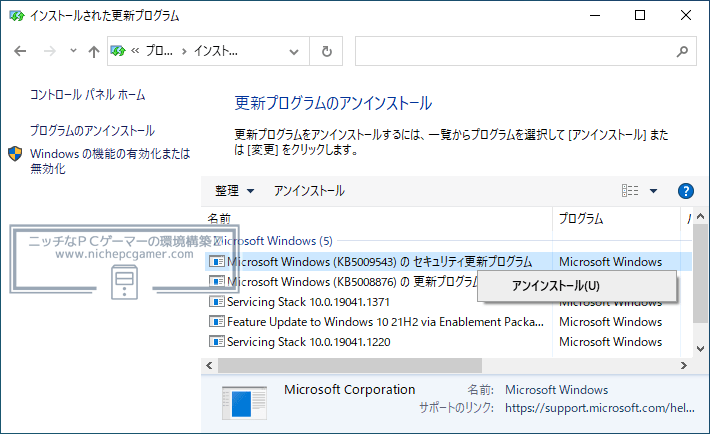
Task: Click the icon of the KB5009543 update
Action: pyautogui.click(x=216, y=261)
